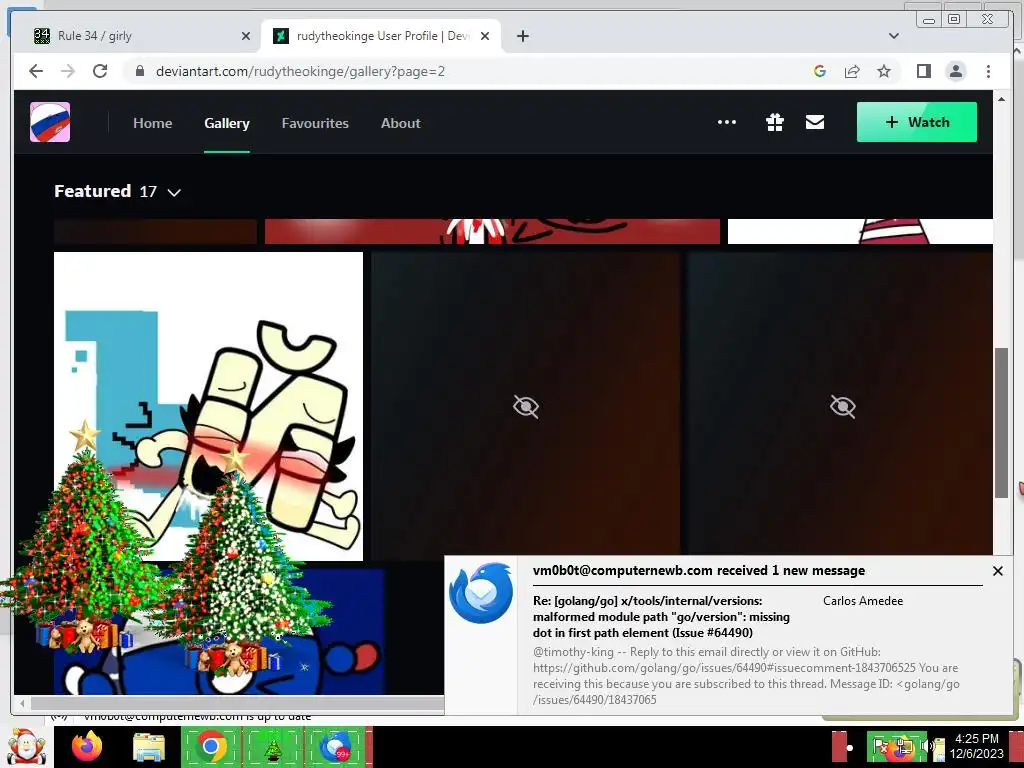This screenshot has height=768, width=1024.
Task: Open the Chrome three-dot menu
Action: pos(988,71)
